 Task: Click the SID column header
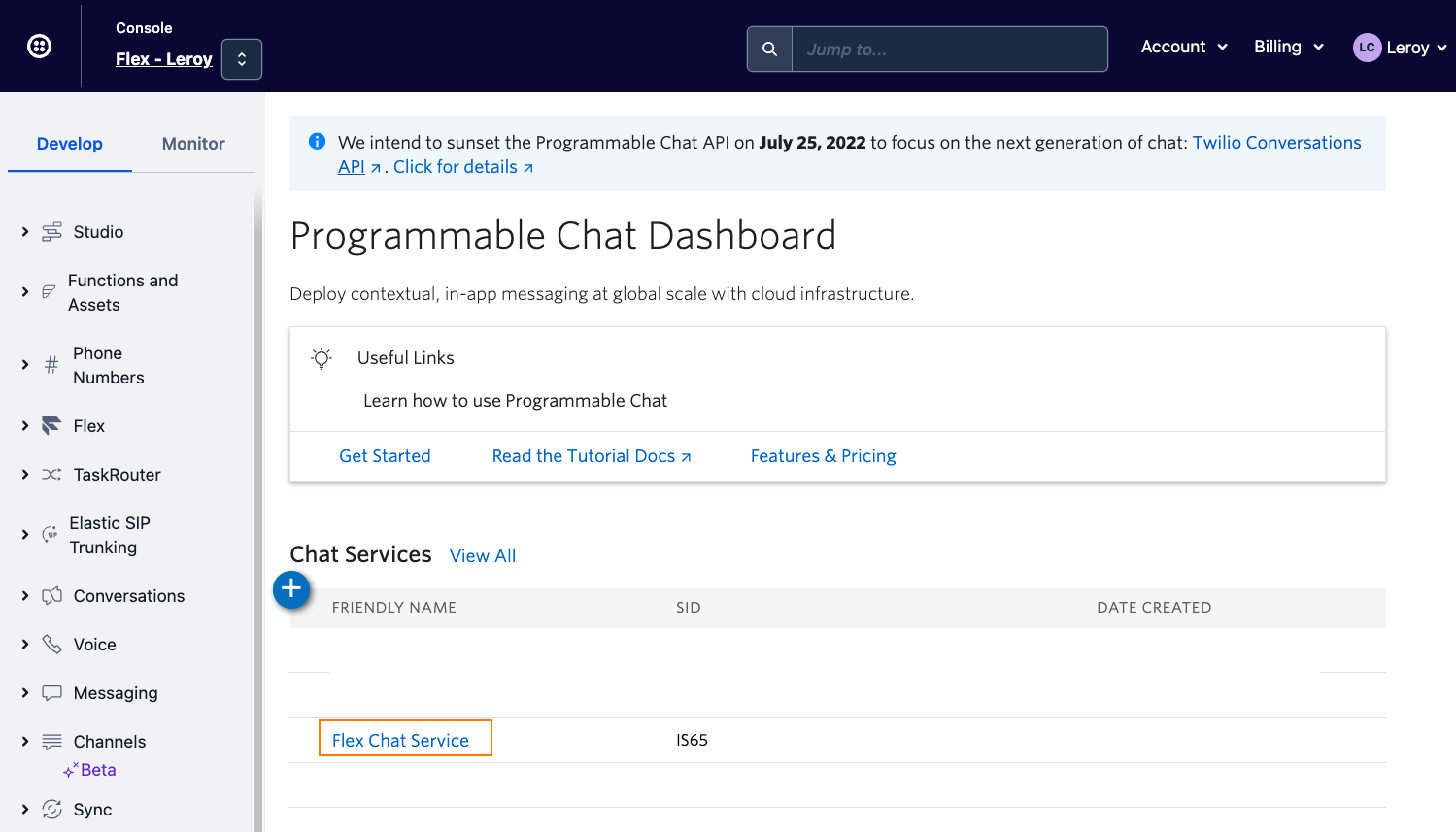(689, 608)
